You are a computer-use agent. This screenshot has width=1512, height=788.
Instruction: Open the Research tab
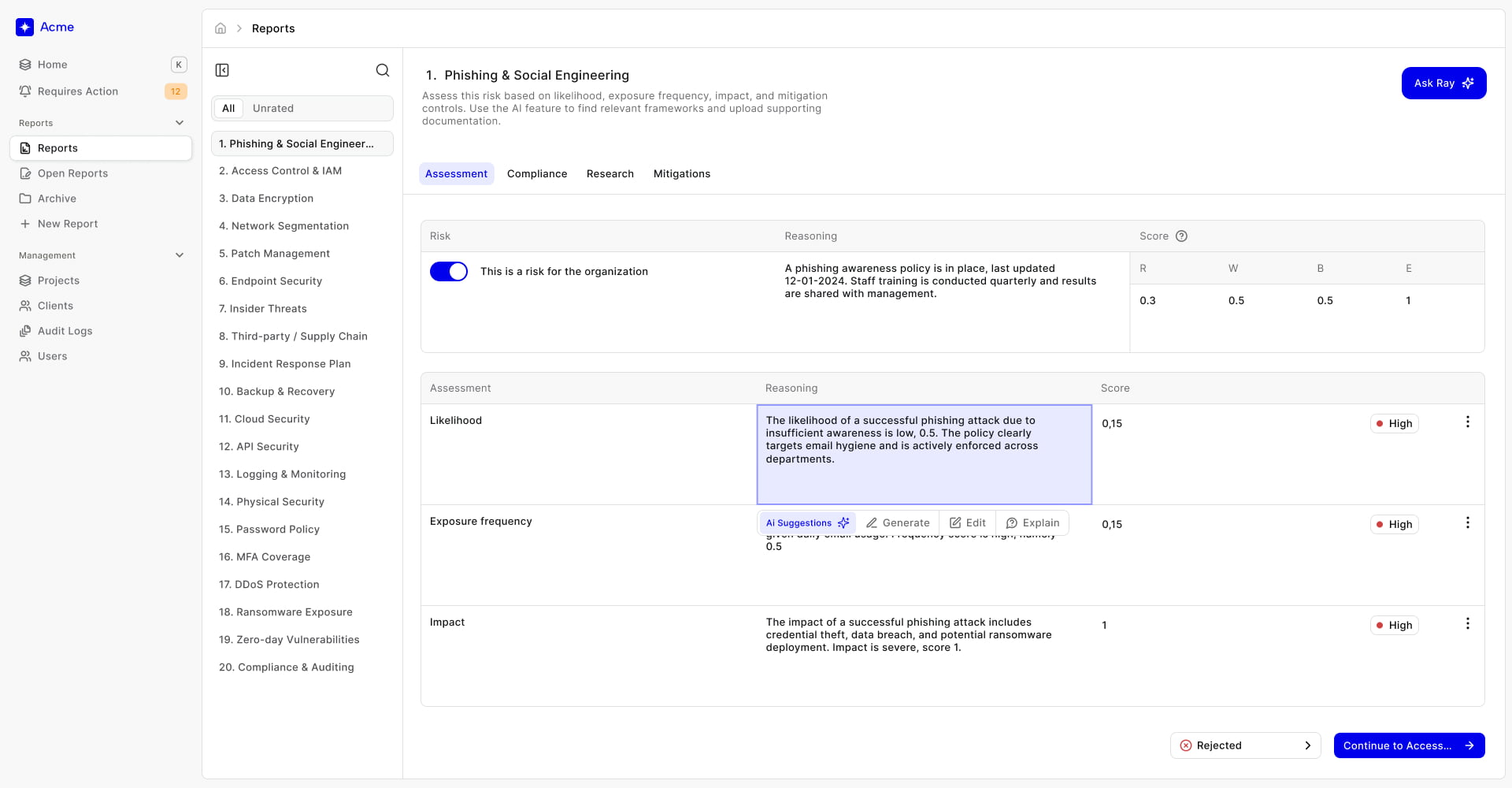(x=610, y=174)
